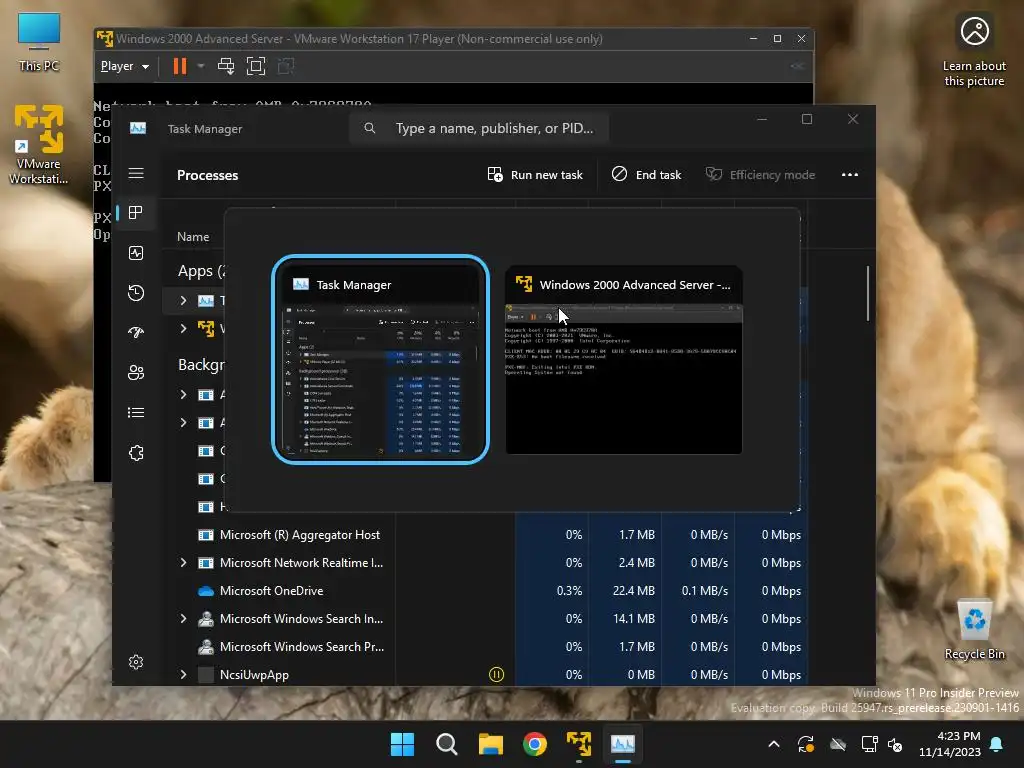This screenshot has width=1024, height=768.
Task: Open notifications bell in taskbar
Action: (997, 744)
